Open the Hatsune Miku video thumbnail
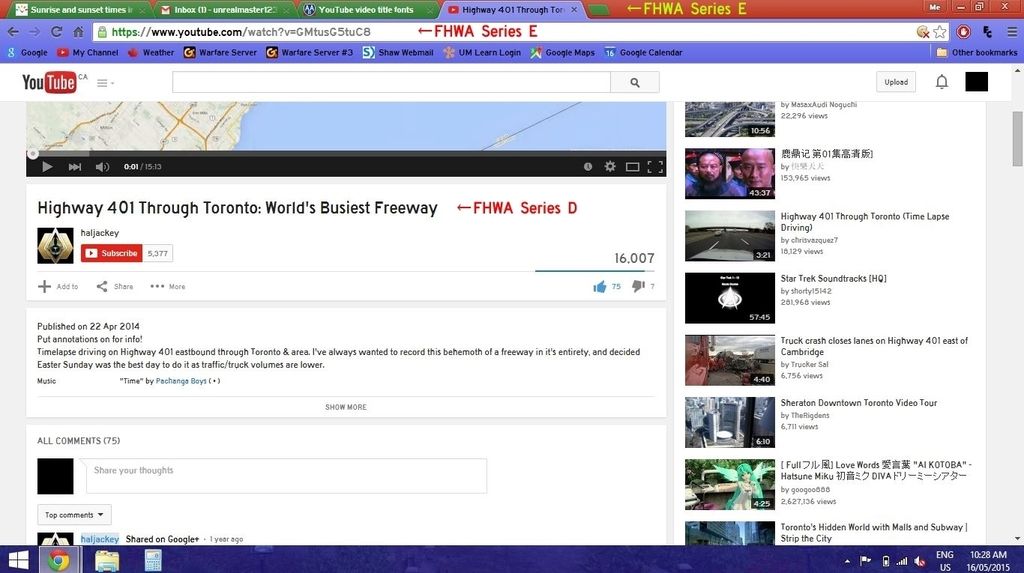 pos(729,485)
